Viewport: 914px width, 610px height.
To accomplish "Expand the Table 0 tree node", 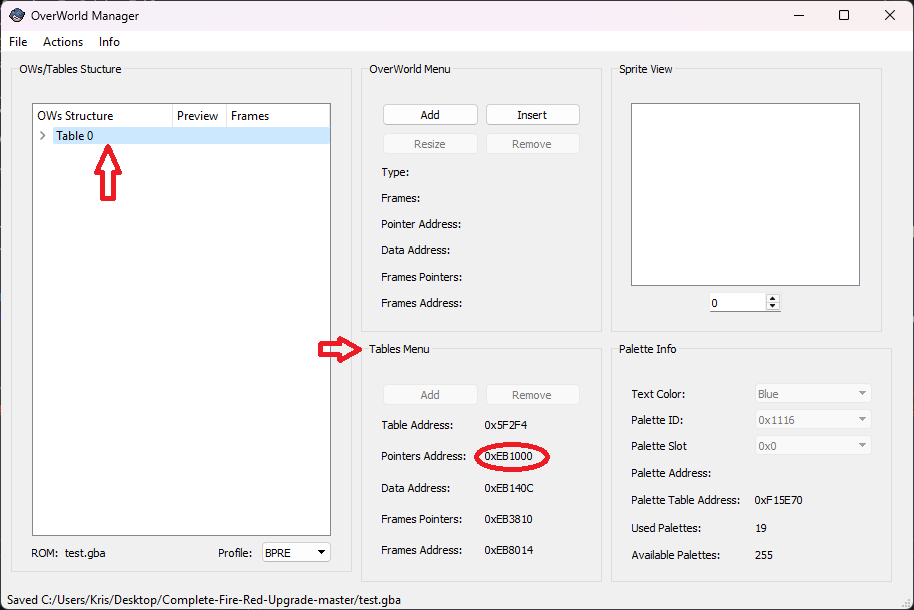I will pyautogui.click(x=42, y=136).
